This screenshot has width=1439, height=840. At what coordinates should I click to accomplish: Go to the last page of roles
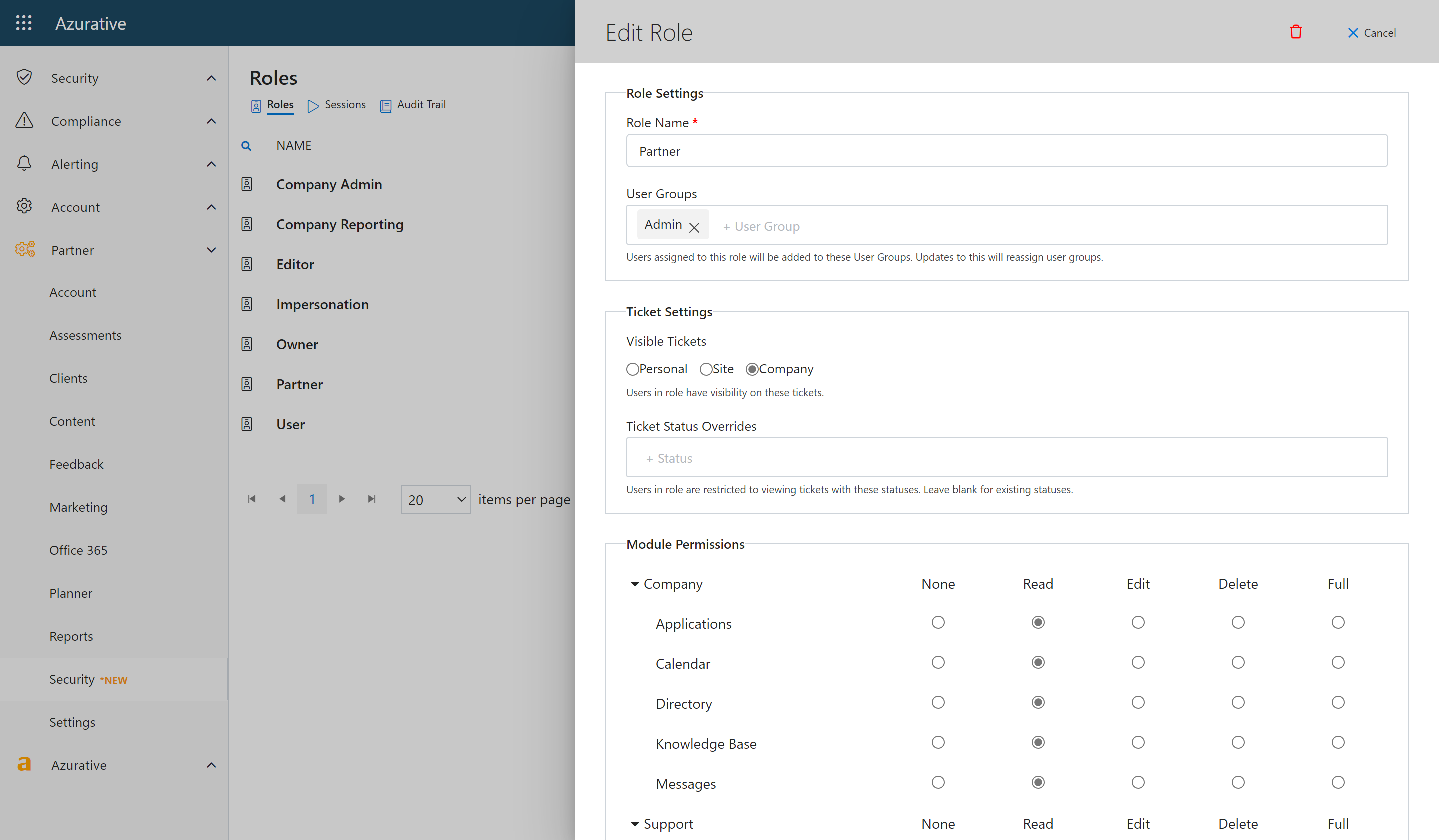[372, 499]
